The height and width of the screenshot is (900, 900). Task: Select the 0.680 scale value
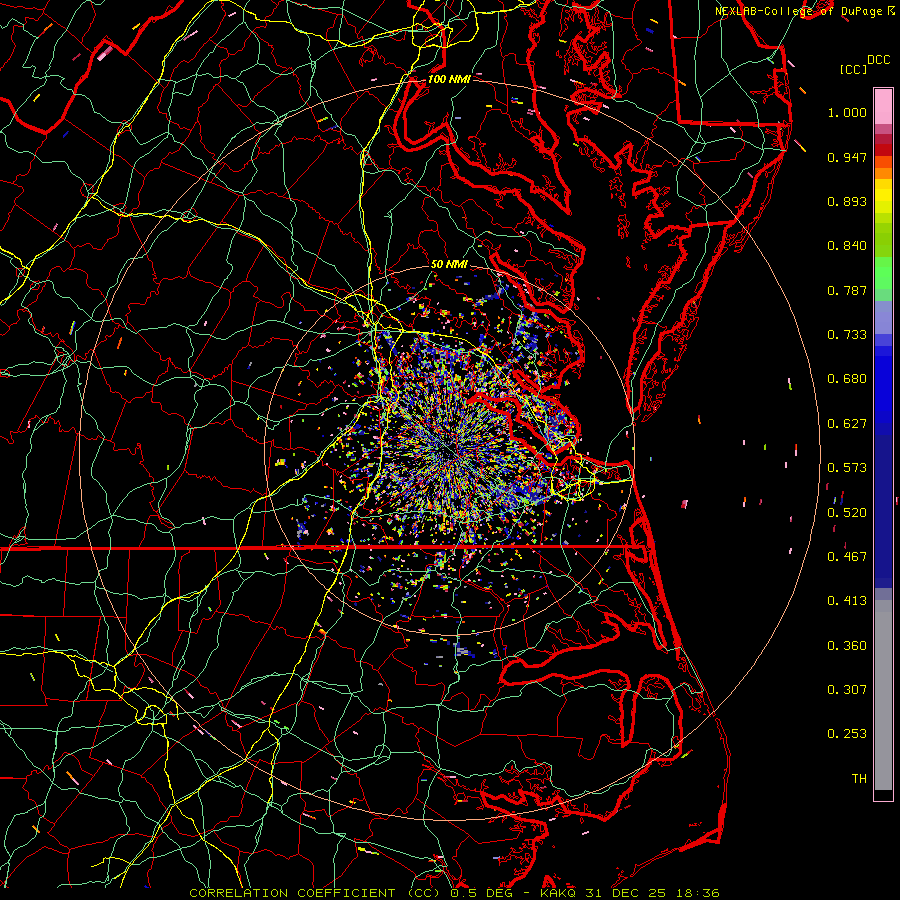pos(847,379)
